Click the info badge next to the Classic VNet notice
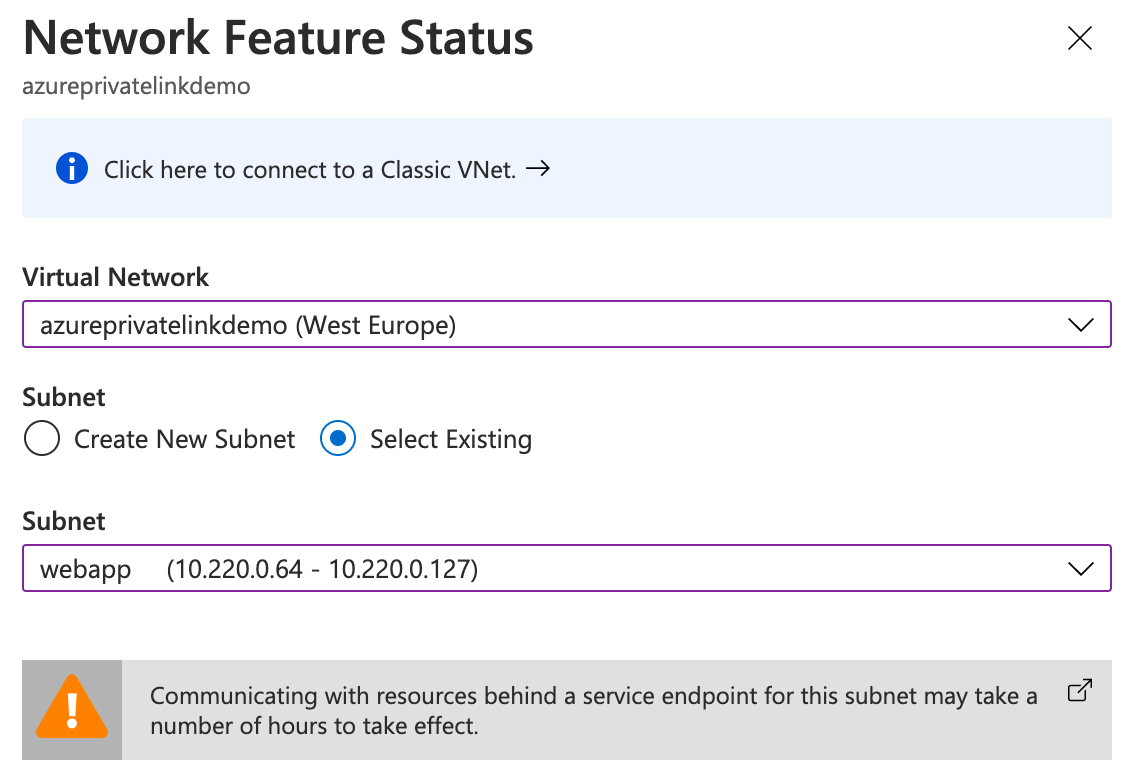 (71, 168)
